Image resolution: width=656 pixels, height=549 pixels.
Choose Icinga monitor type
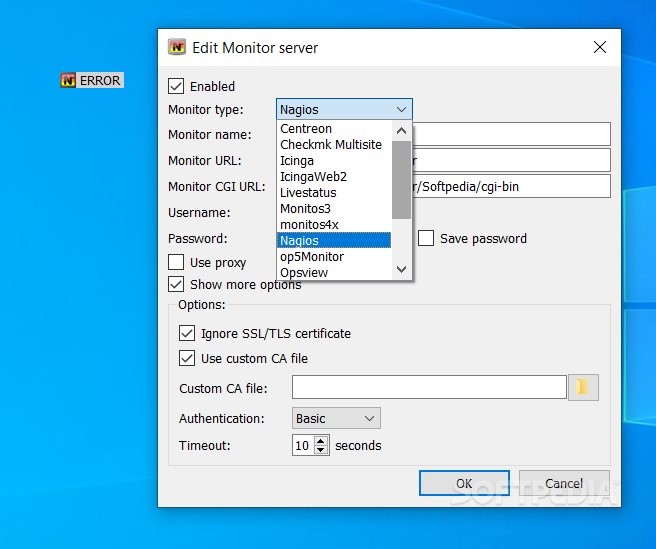click(x=334, y=161)
